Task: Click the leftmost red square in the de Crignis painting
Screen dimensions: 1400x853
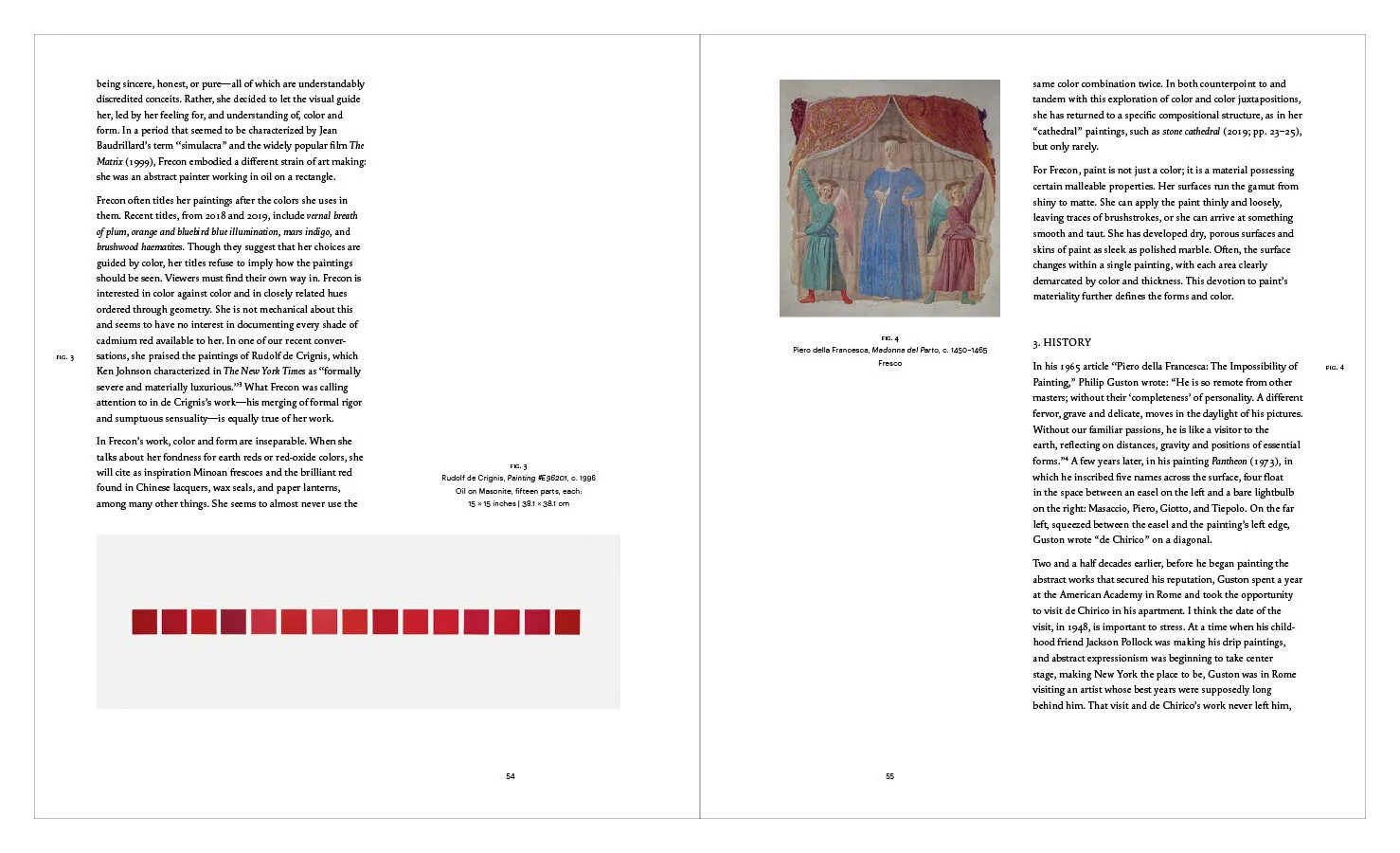Action: point(144,622)
